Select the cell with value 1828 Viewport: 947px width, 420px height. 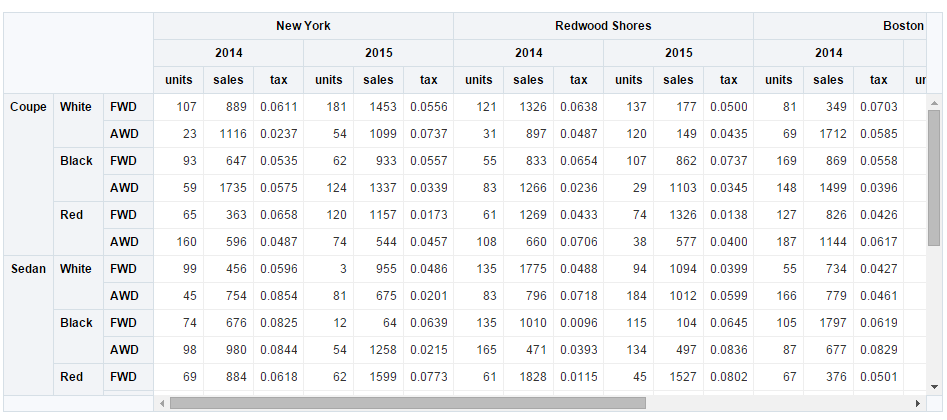pyautogui.click(x=528, y=377)
